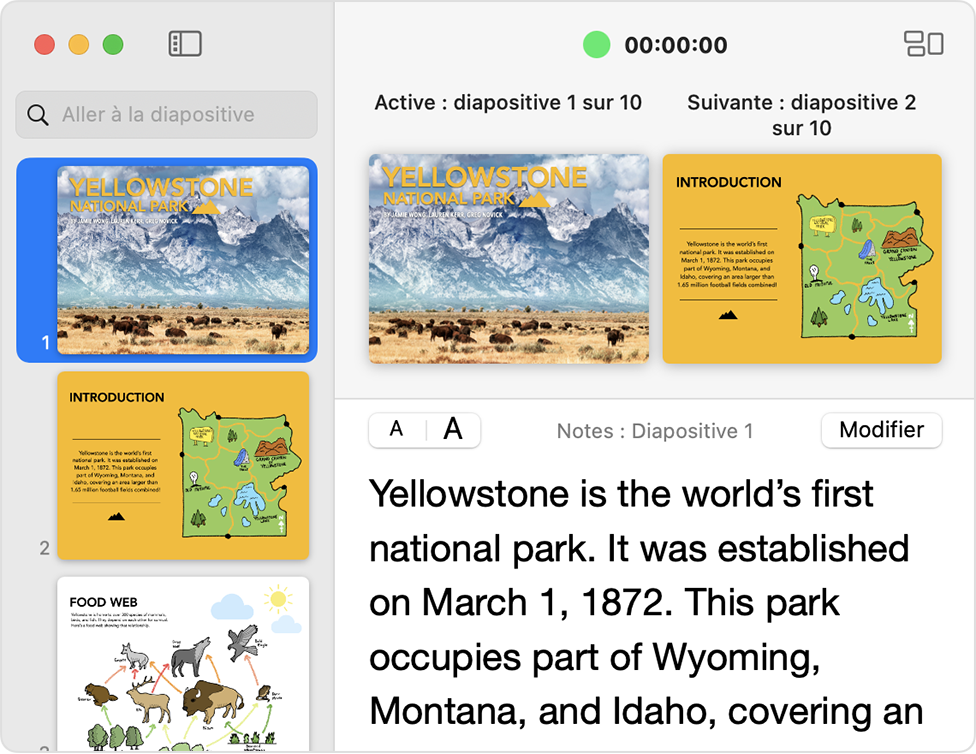Focus the "Aller à la diapositive" search field
This screenshot has height=754, width=976.
[180, 115]
